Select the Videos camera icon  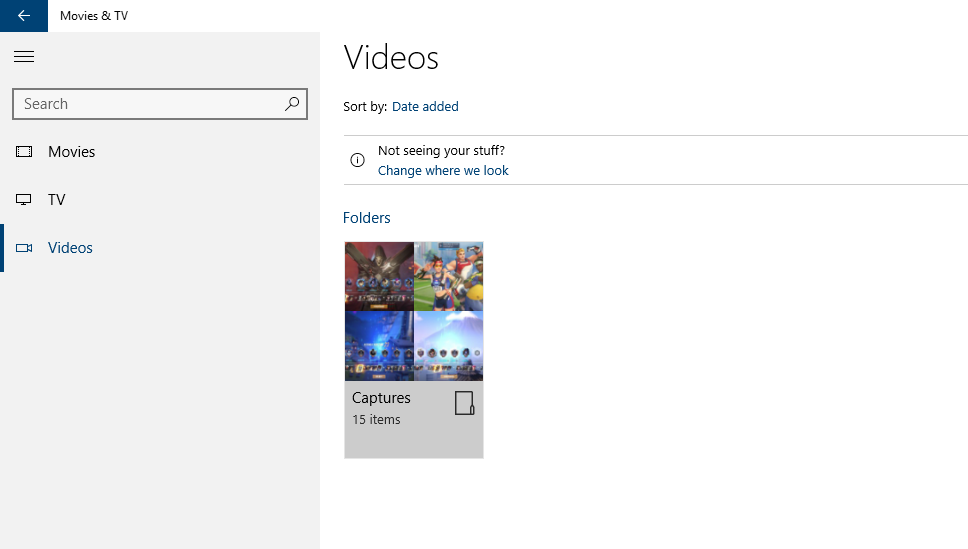pyautogui.click(x=24, y=248)
